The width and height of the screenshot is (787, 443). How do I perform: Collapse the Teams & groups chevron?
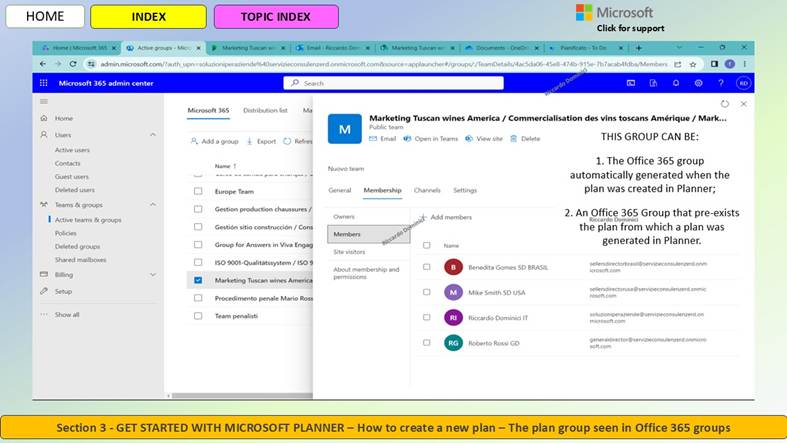(153, 205)
